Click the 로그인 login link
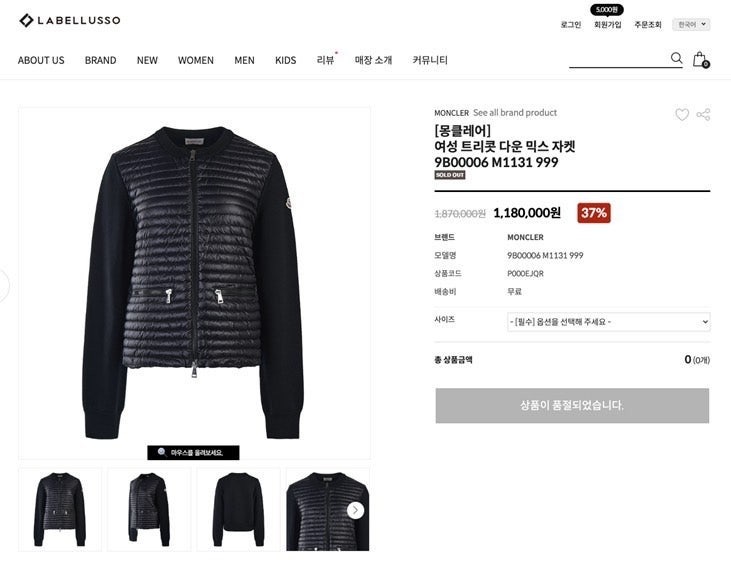 coord(571,25)
